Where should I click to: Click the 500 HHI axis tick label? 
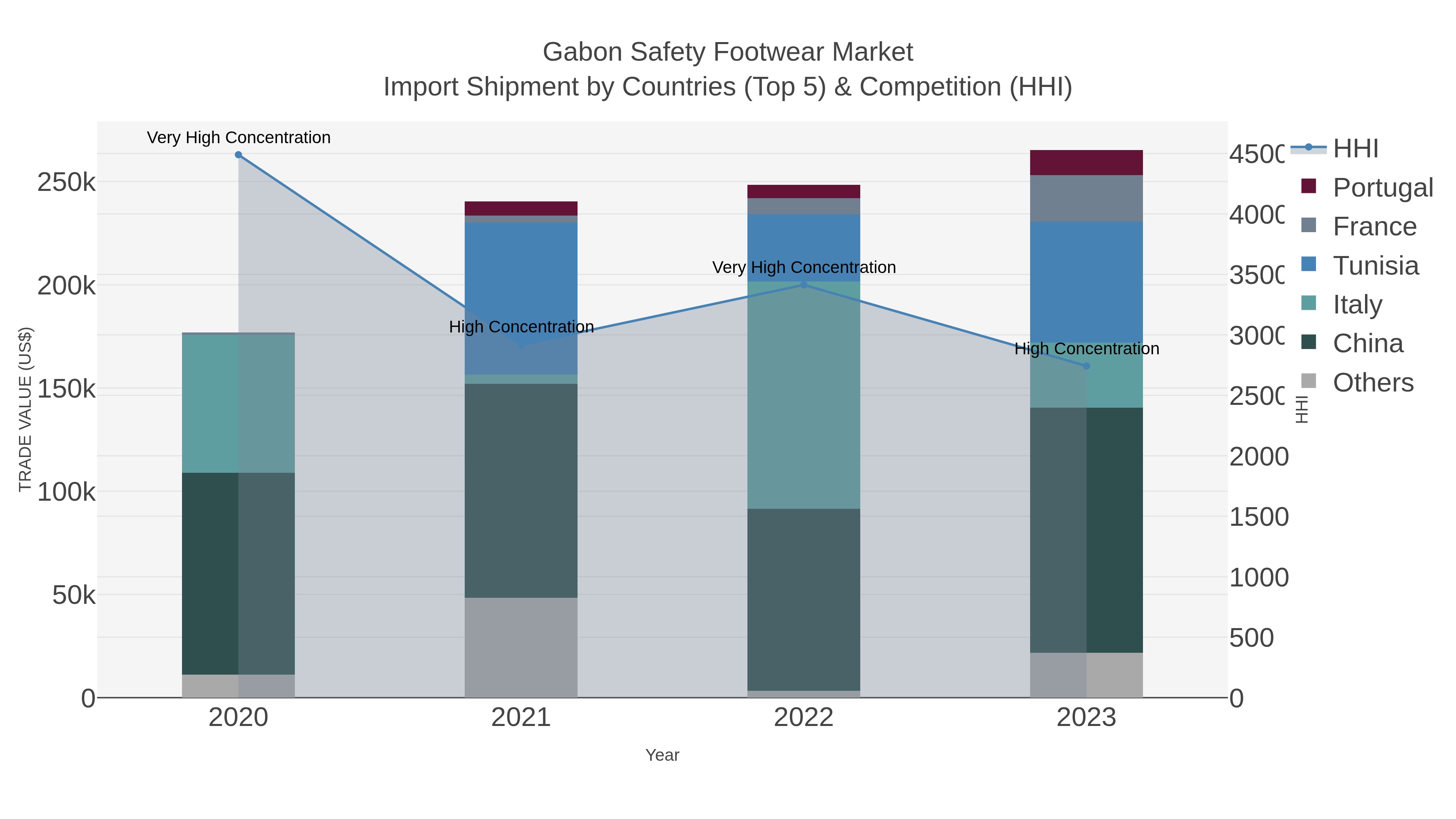1252,638
